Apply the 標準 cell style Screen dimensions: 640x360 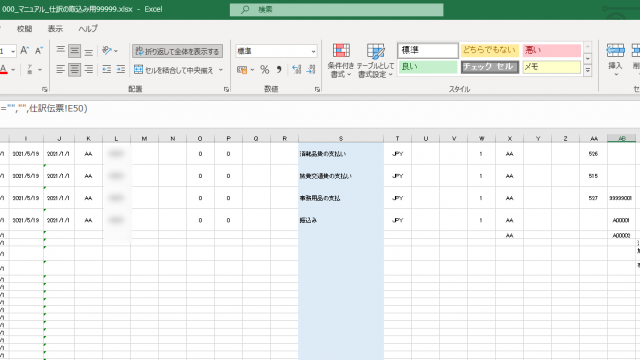(x=428, y=50)
